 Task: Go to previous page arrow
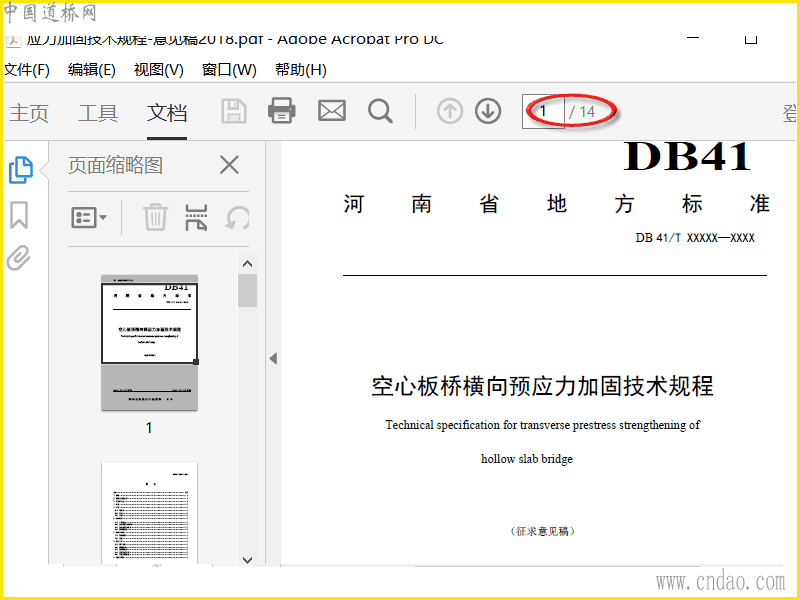pyautogui.click(x=449, y=111)
